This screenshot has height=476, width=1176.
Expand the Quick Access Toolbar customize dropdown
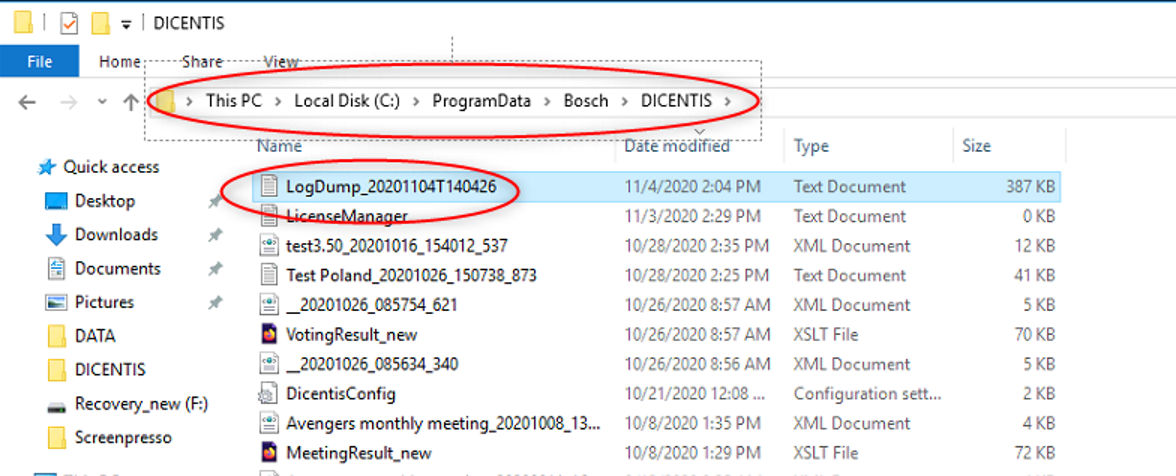coord(126,23)
